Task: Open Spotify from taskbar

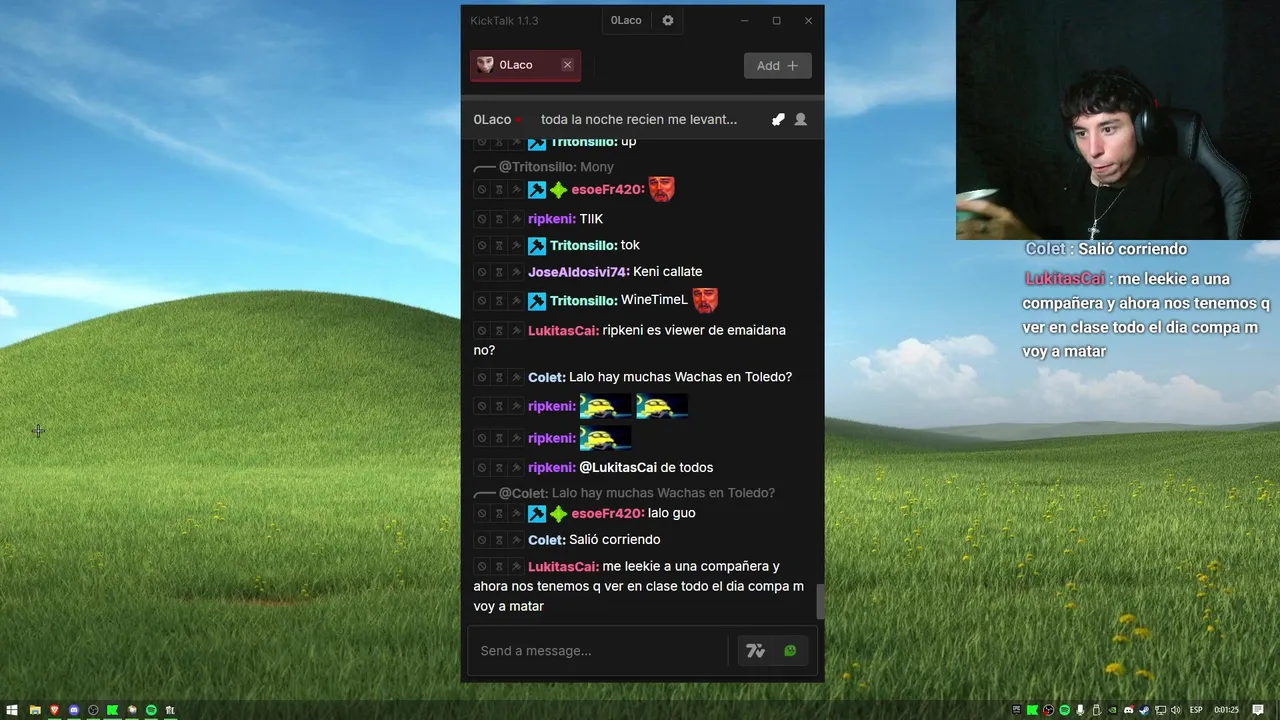Action: tap(151, 710)
